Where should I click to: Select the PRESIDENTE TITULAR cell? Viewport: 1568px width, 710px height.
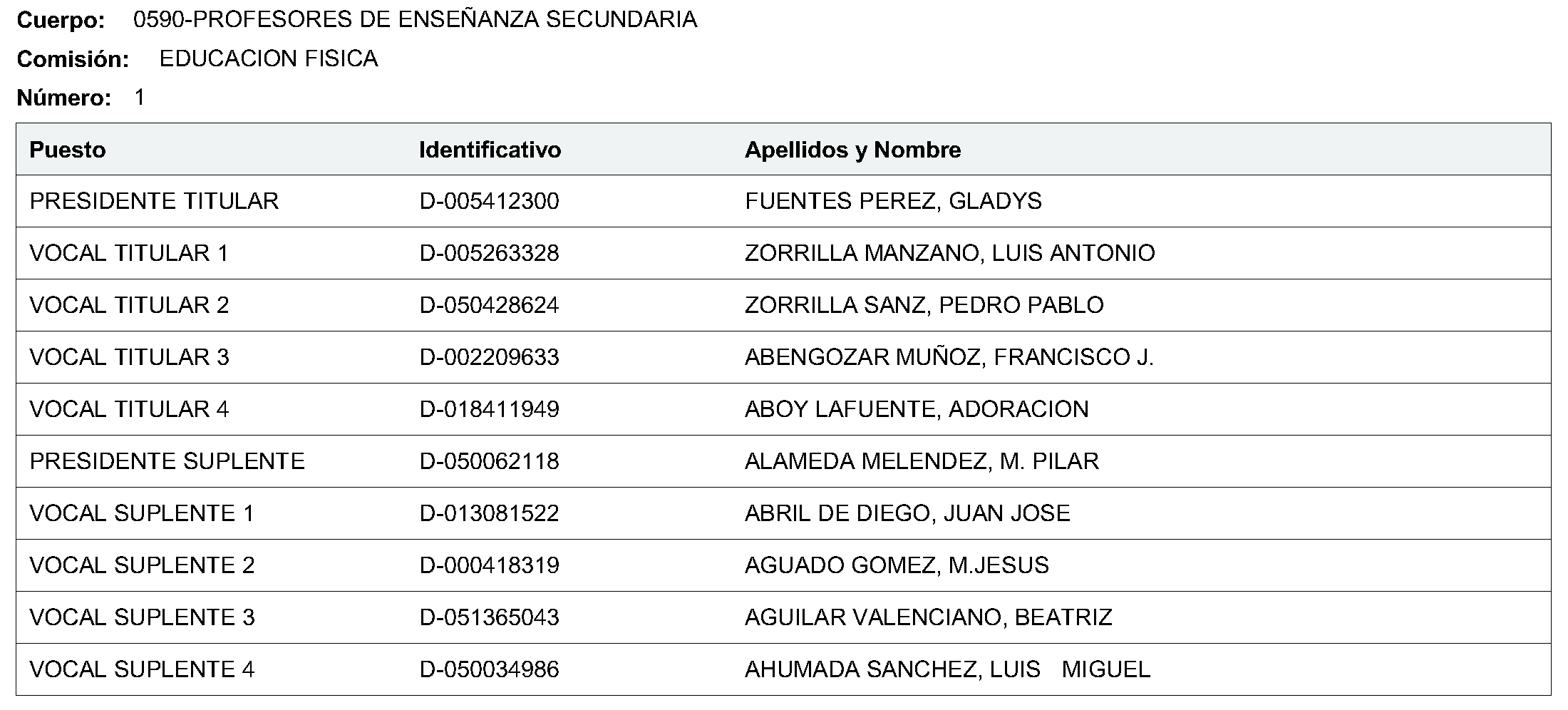pyautogui.click(x=154, y=201)
